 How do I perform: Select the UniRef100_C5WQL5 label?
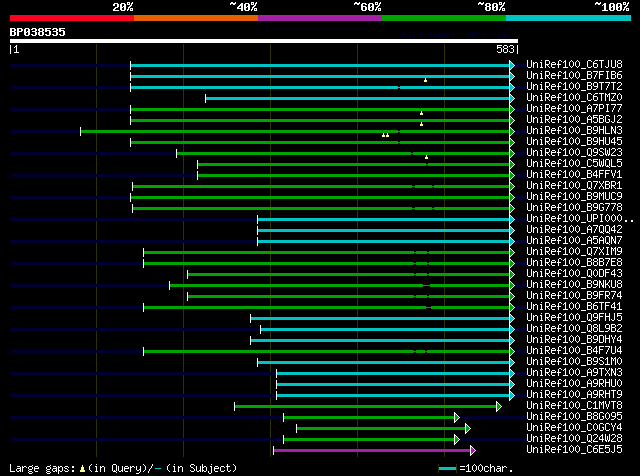pos(574,164)
